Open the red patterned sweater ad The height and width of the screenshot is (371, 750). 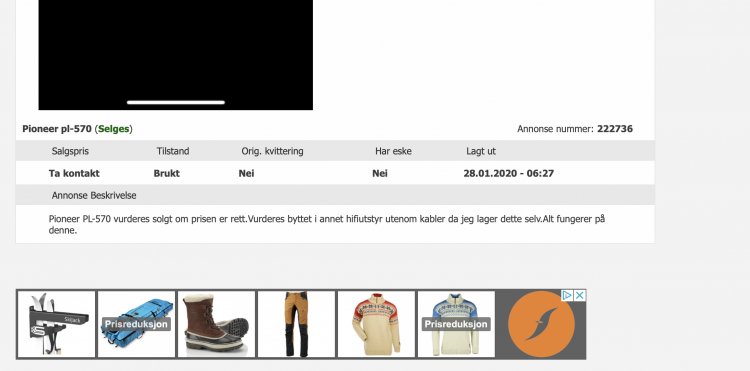376,324
